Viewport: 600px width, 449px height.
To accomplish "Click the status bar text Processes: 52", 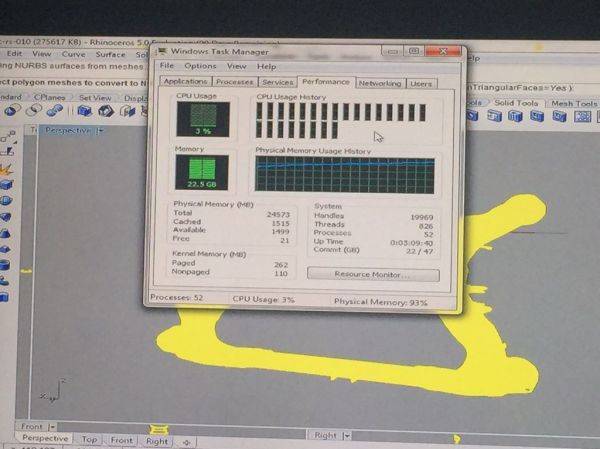I will click(x=176, y=297).
